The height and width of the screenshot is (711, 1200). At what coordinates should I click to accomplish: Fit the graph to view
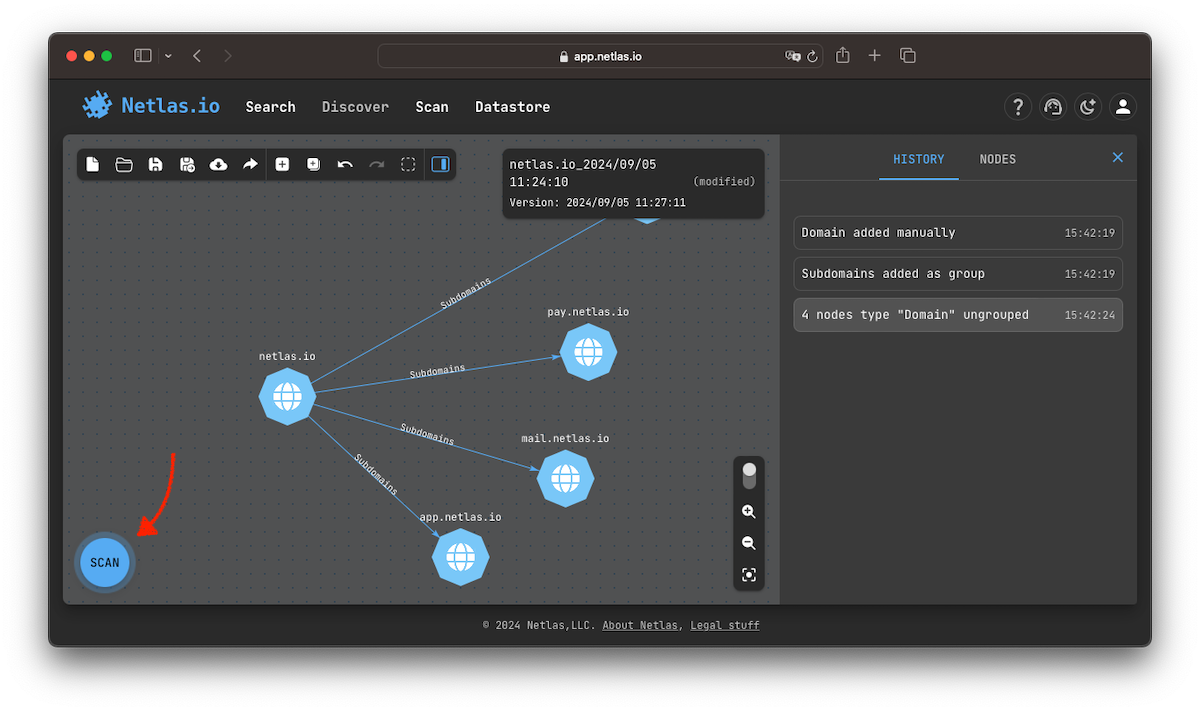[749, 575]
